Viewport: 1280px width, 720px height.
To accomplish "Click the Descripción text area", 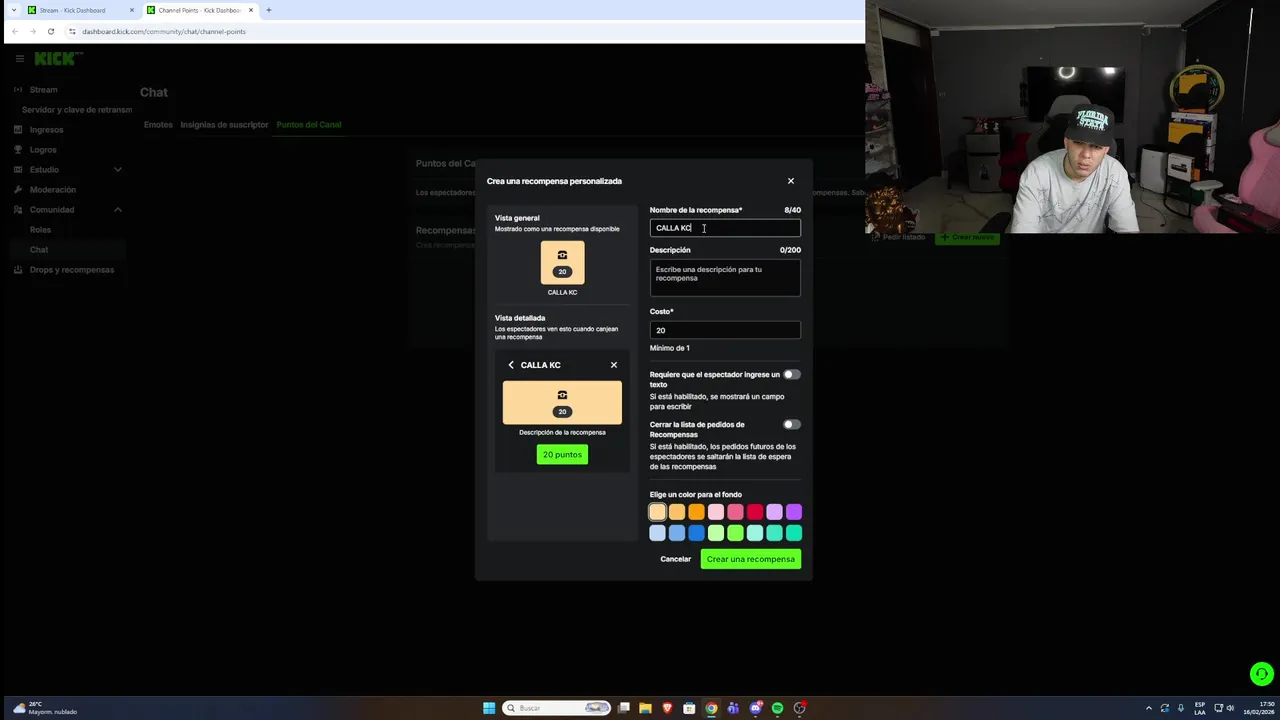I will pos(725,278).
